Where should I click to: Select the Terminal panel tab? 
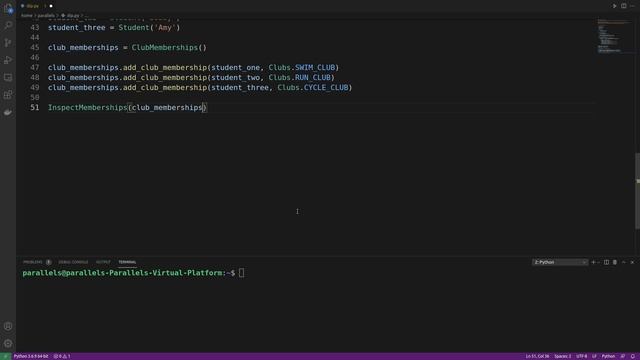point(127,262)
